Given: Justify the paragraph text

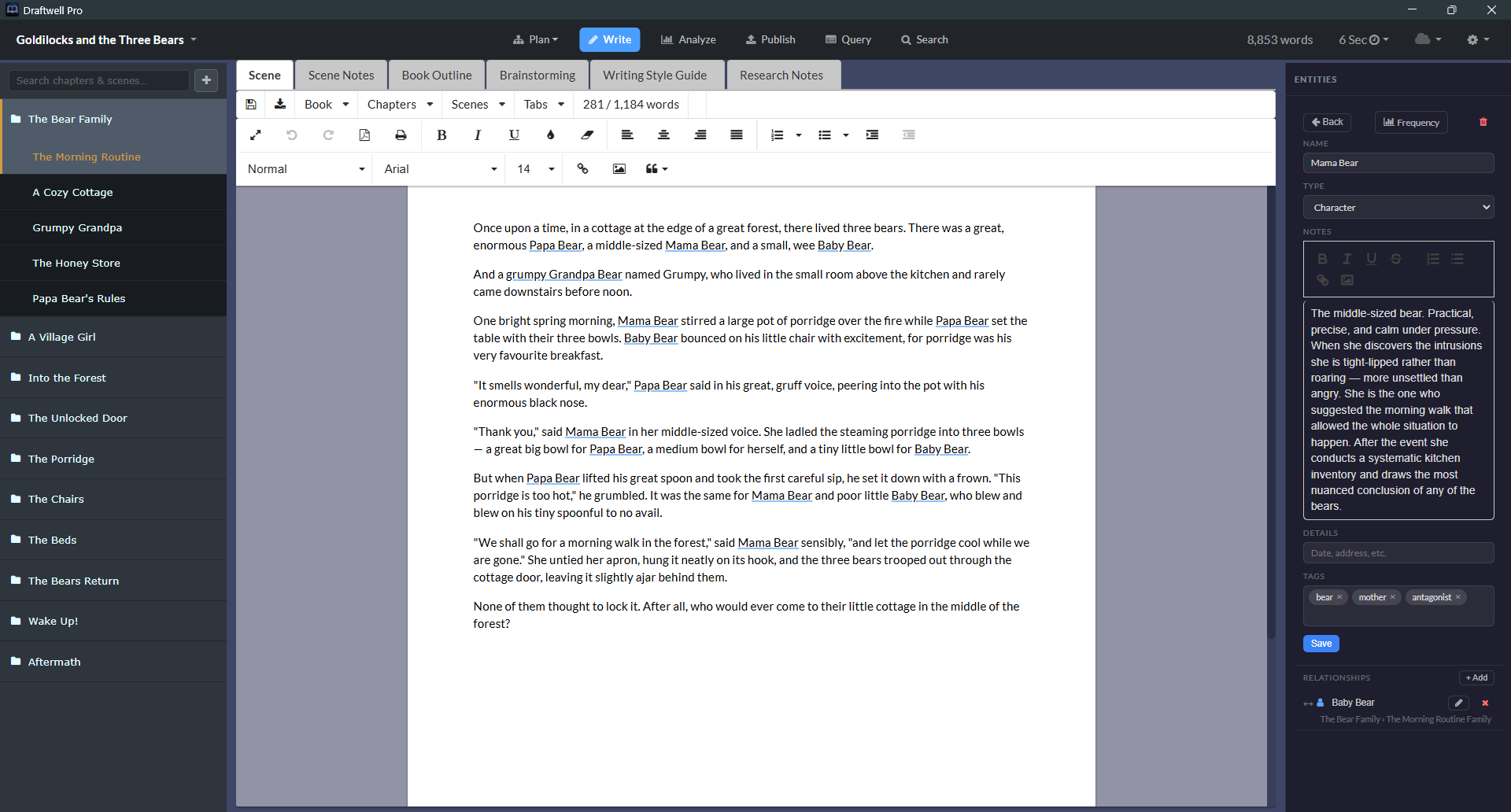Looking at the screenshot, I should 737,135.
